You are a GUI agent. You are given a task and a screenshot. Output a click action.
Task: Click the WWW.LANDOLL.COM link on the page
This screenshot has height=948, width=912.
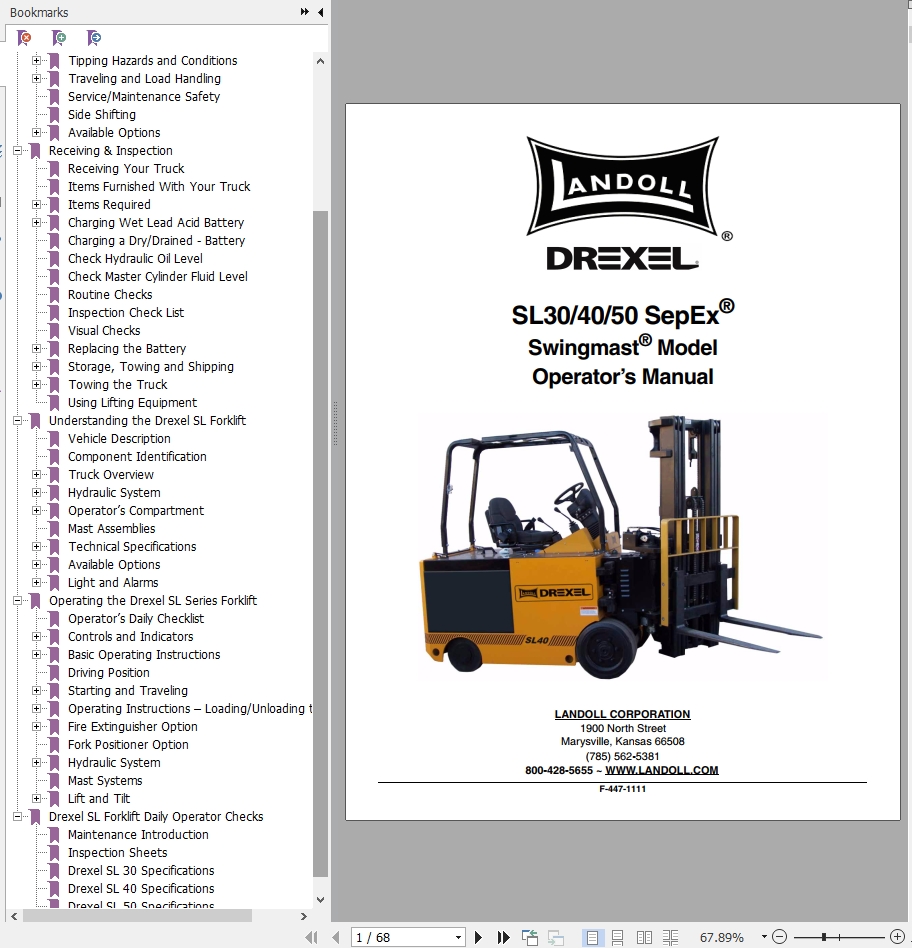[x=662, y=770]
